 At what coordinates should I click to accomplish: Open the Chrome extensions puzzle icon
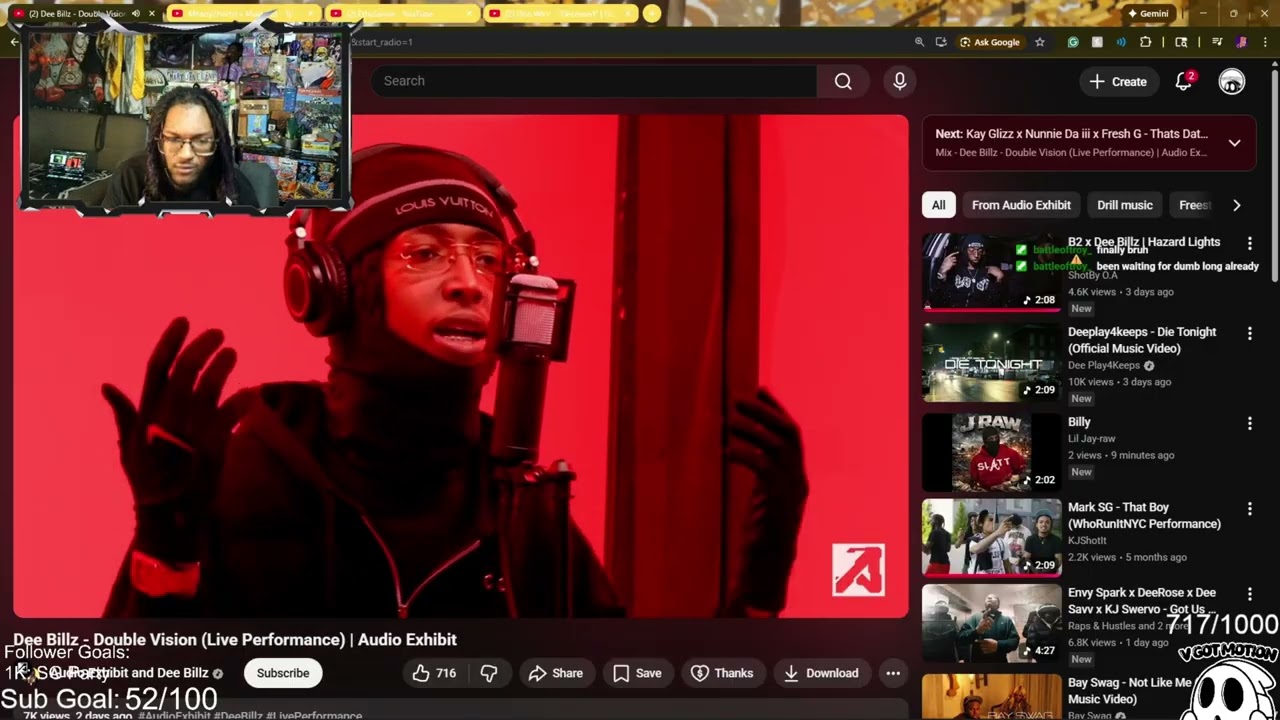pos(1146,42)
